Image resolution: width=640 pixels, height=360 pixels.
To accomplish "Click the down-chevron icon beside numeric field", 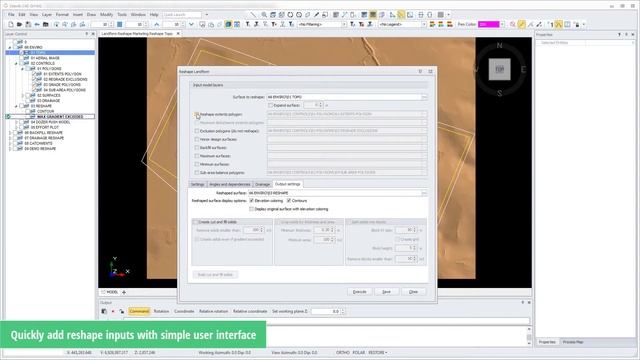I will [x=191, y=24].
